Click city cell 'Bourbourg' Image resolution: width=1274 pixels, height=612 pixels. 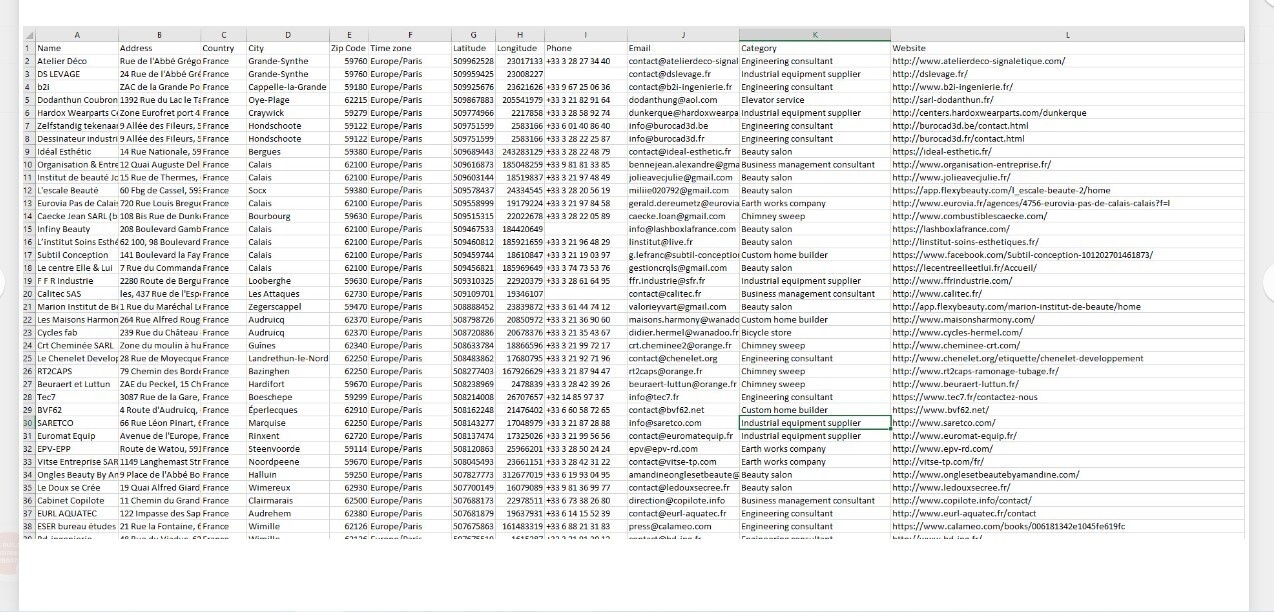coord(287,216)
